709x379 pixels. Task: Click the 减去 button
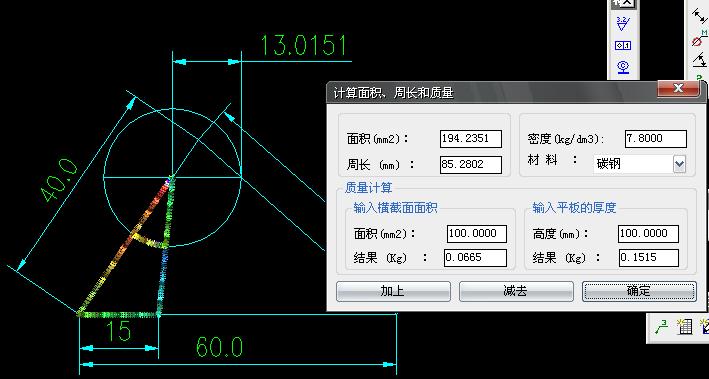[x=516, y=291]
